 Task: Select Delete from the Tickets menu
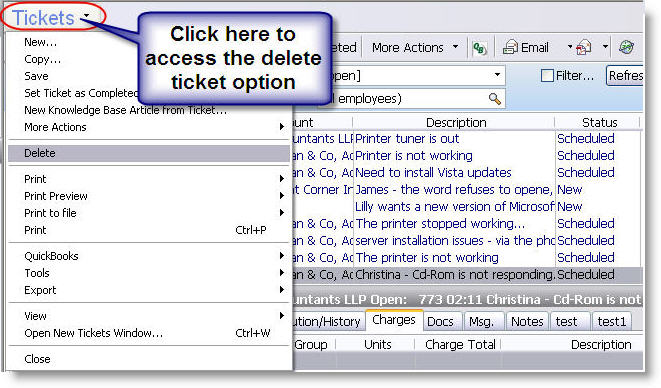coord(149,153)
